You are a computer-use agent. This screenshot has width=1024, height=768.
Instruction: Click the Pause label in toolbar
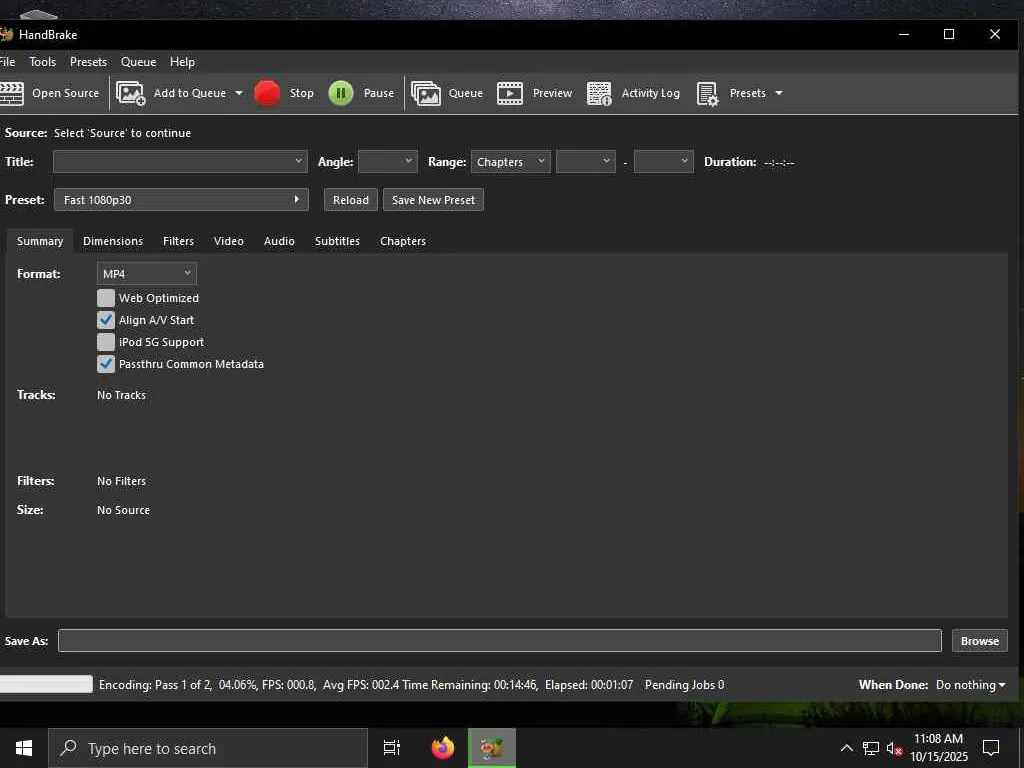[379, 93]
